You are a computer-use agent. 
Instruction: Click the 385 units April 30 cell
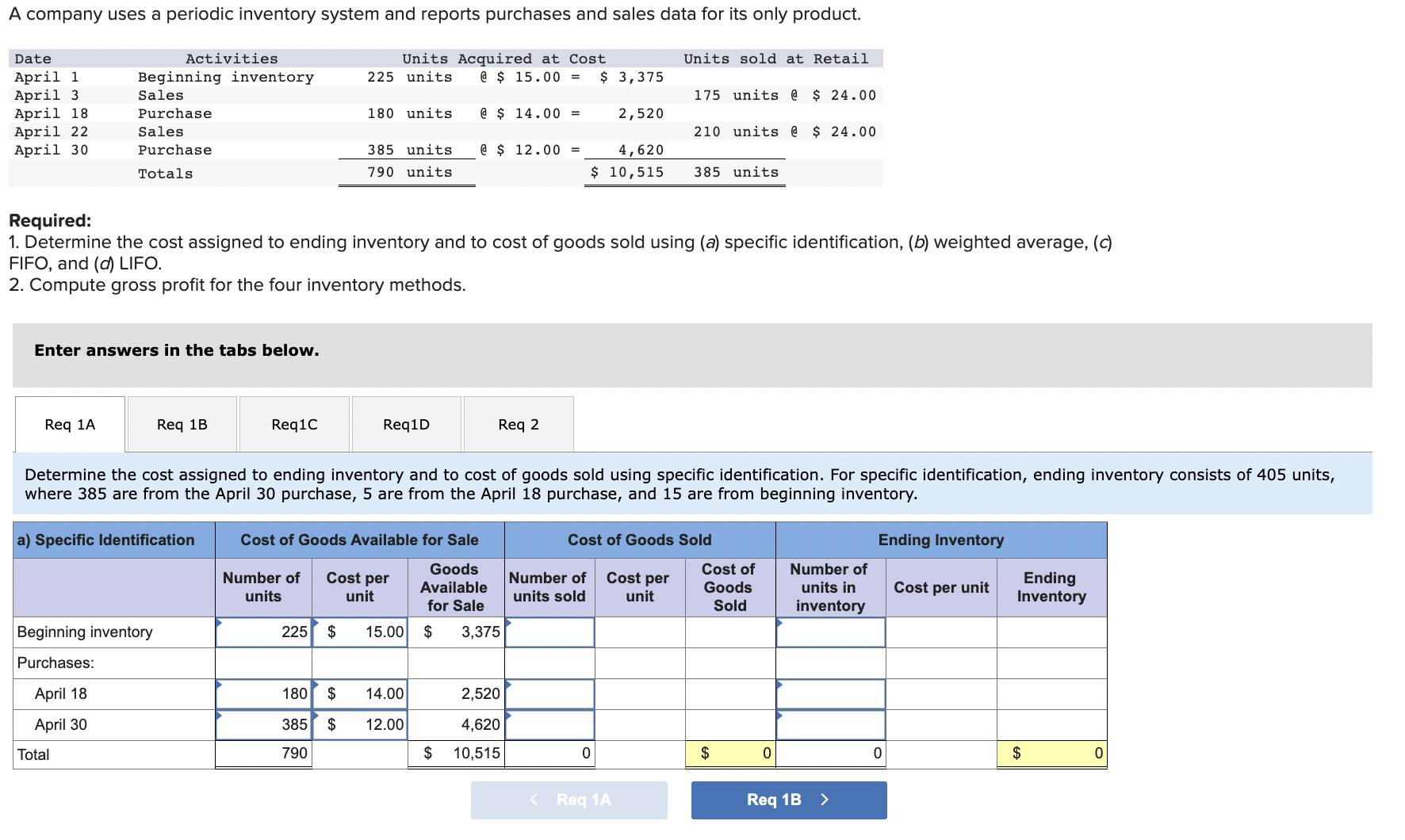tap(262, 724)
